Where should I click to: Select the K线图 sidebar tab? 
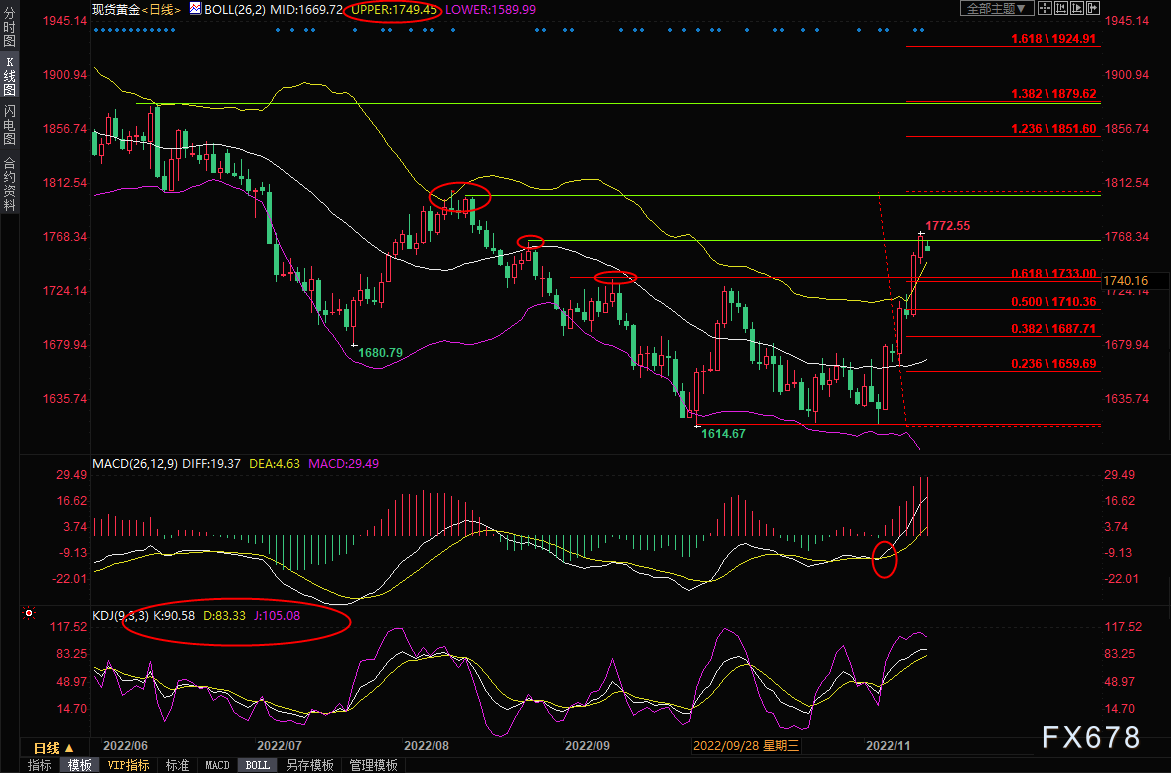tap(9, 76)
